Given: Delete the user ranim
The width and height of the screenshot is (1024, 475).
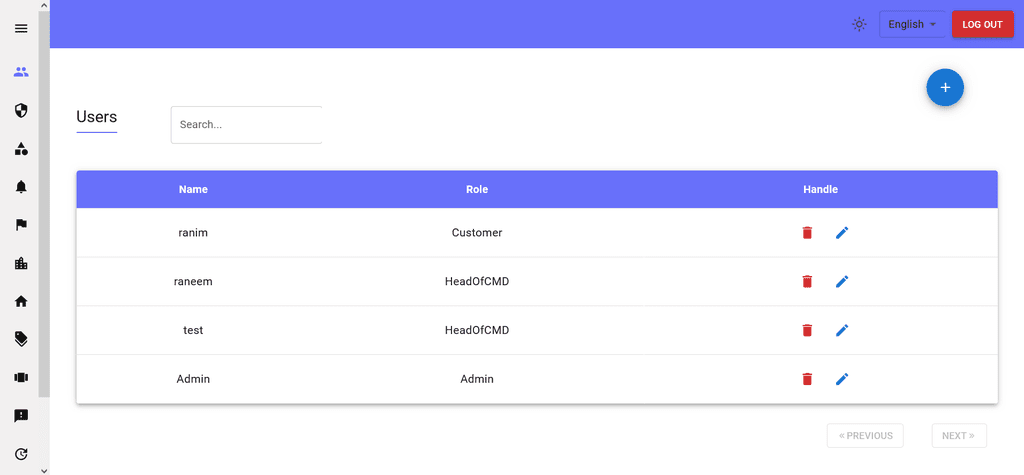Looking at the screenshot, I should click(x=807, y=233).
